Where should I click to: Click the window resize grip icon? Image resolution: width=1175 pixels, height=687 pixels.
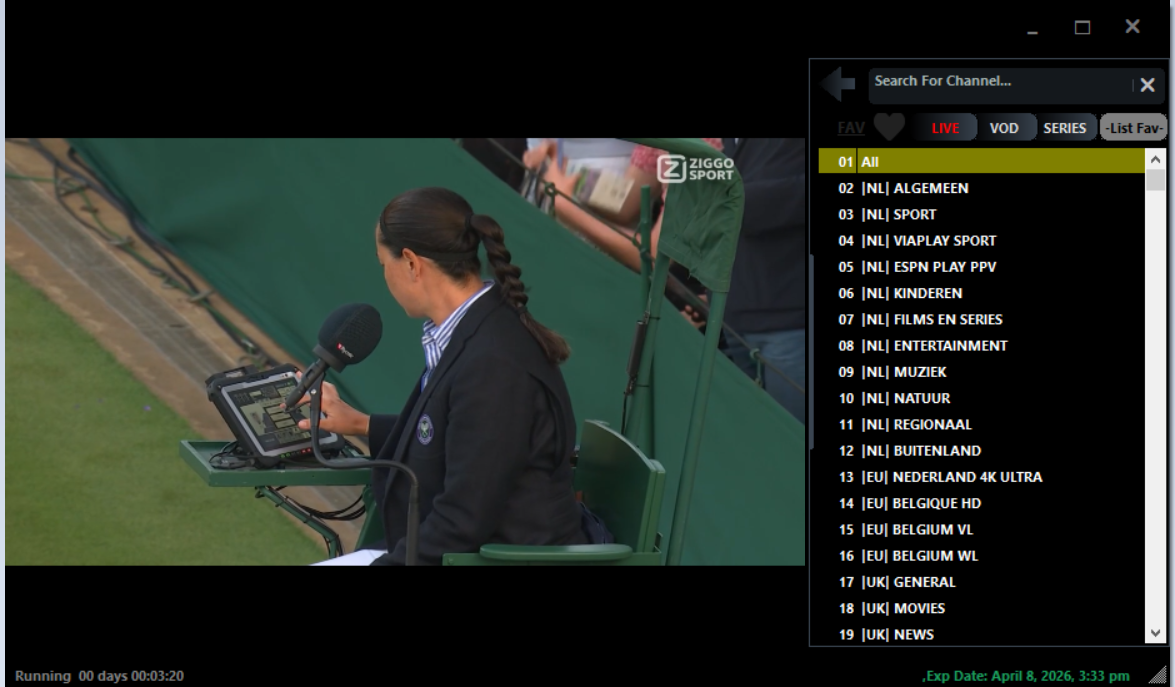click(x=1159, y=674)
